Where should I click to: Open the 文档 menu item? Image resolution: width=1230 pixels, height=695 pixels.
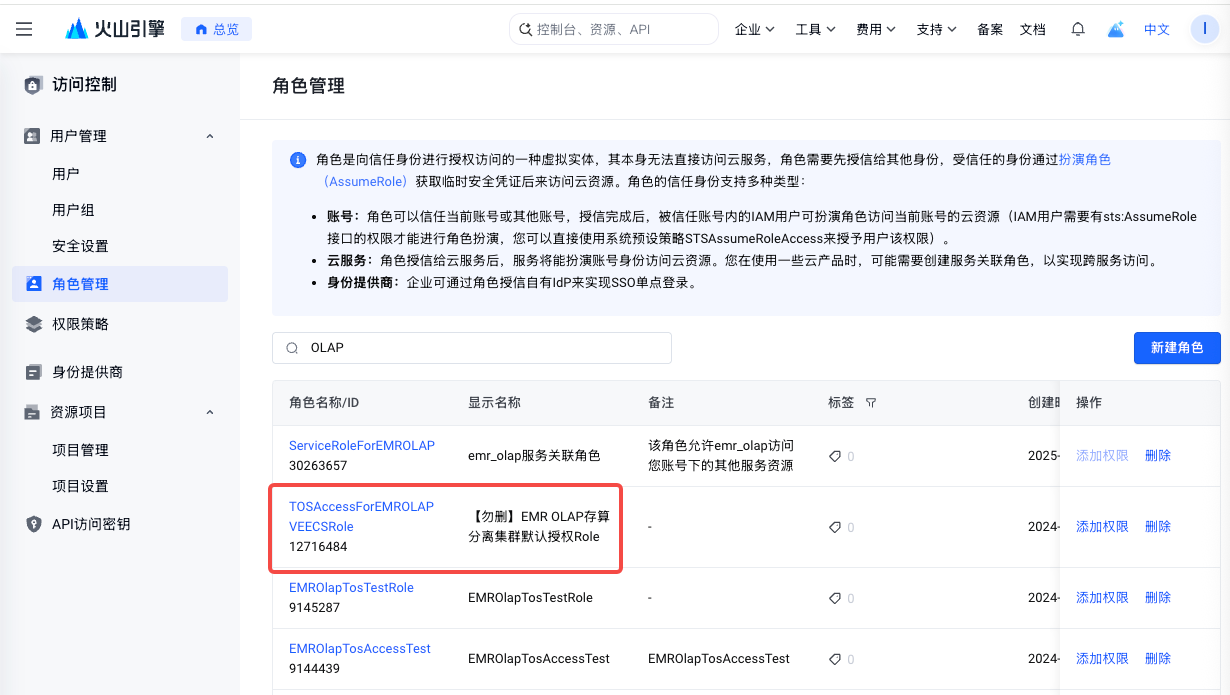coord(1033,30)
